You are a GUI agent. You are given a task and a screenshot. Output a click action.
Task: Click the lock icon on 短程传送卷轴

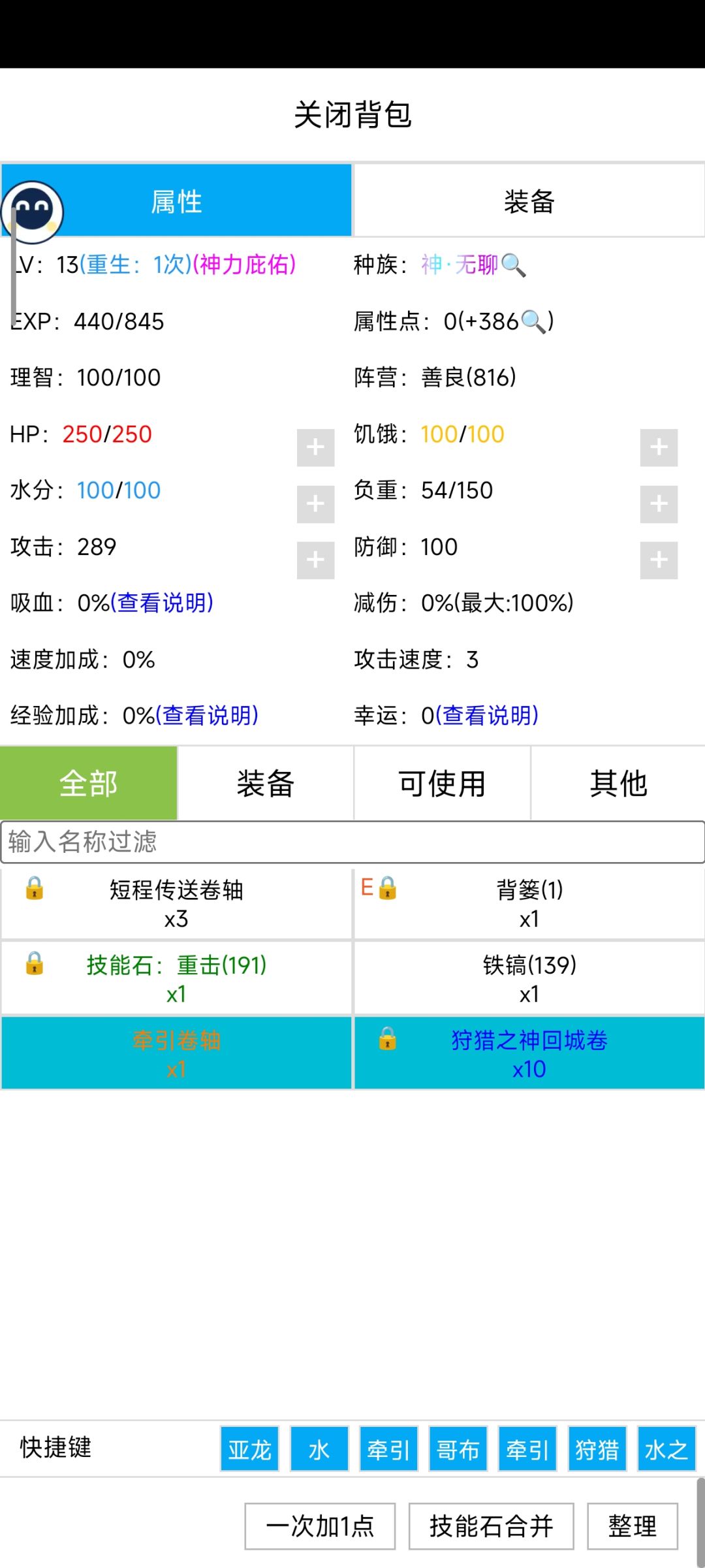[35, 888]
